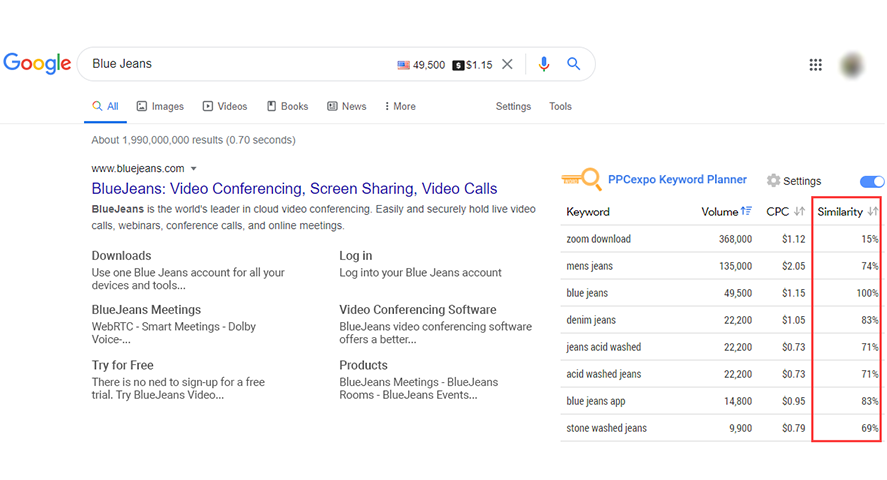The image size is (887, 480).
Task: Switch to the Images tab
Action: pos(160,106)
